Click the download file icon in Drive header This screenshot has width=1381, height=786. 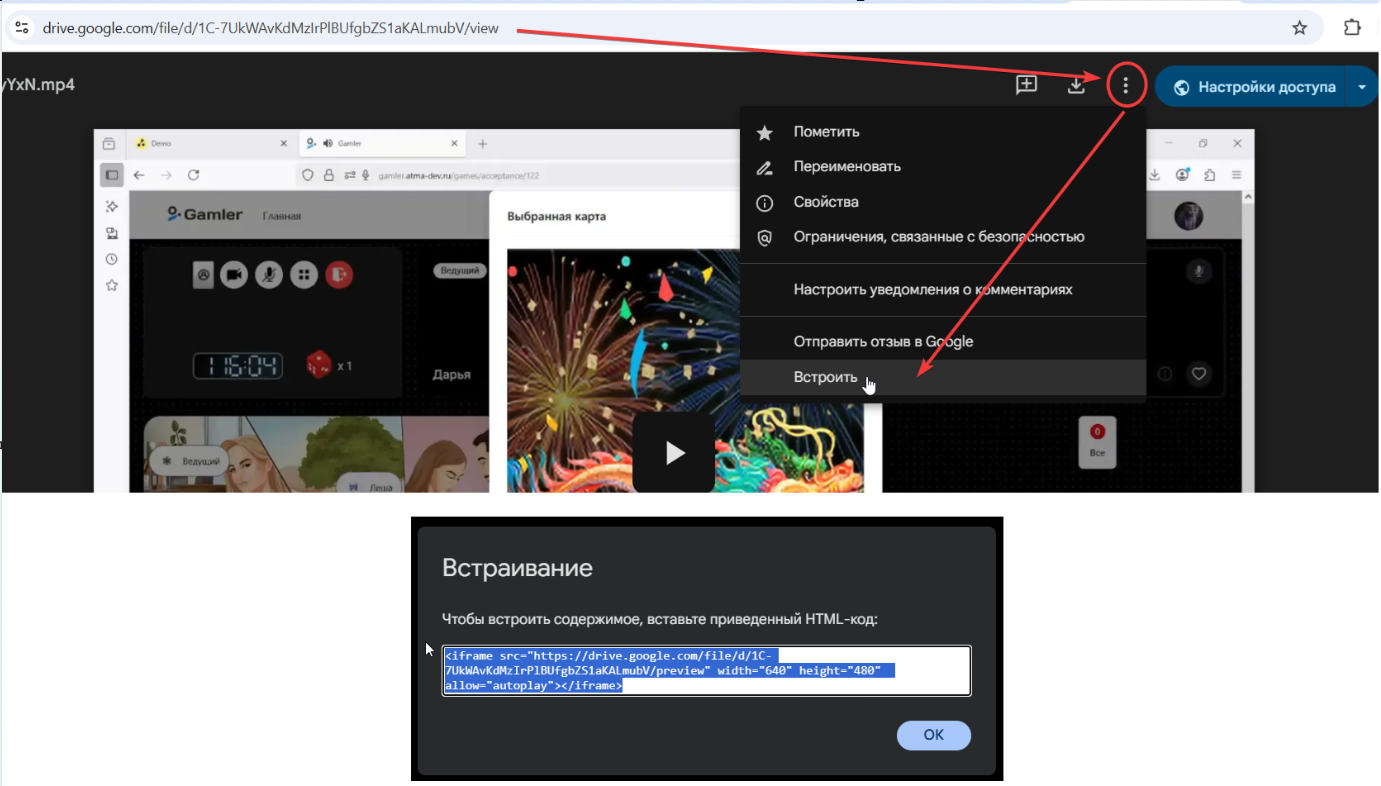(1076, 86)
